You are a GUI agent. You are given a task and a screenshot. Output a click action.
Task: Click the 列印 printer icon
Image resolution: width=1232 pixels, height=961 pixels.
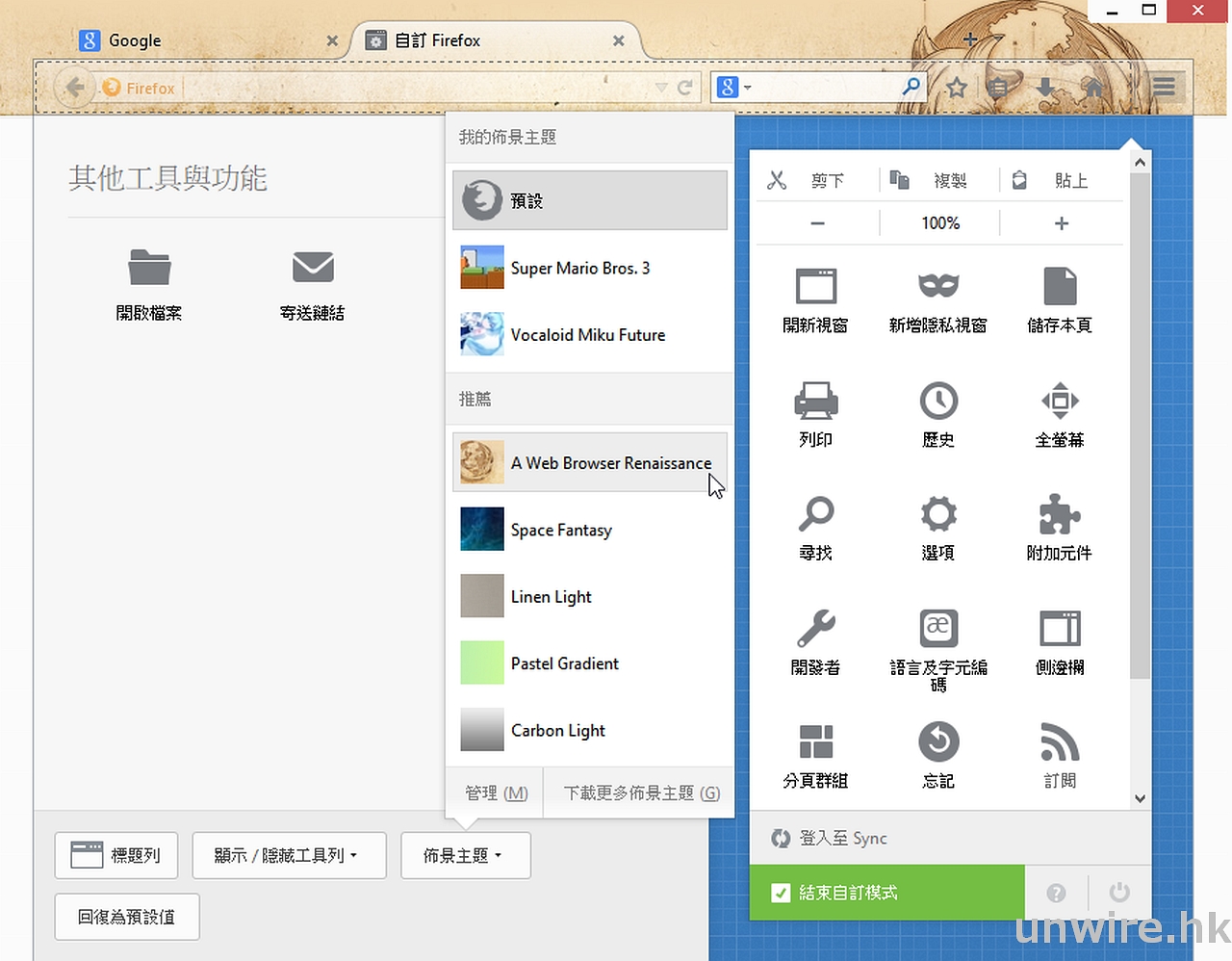click(x=815, y=401)
